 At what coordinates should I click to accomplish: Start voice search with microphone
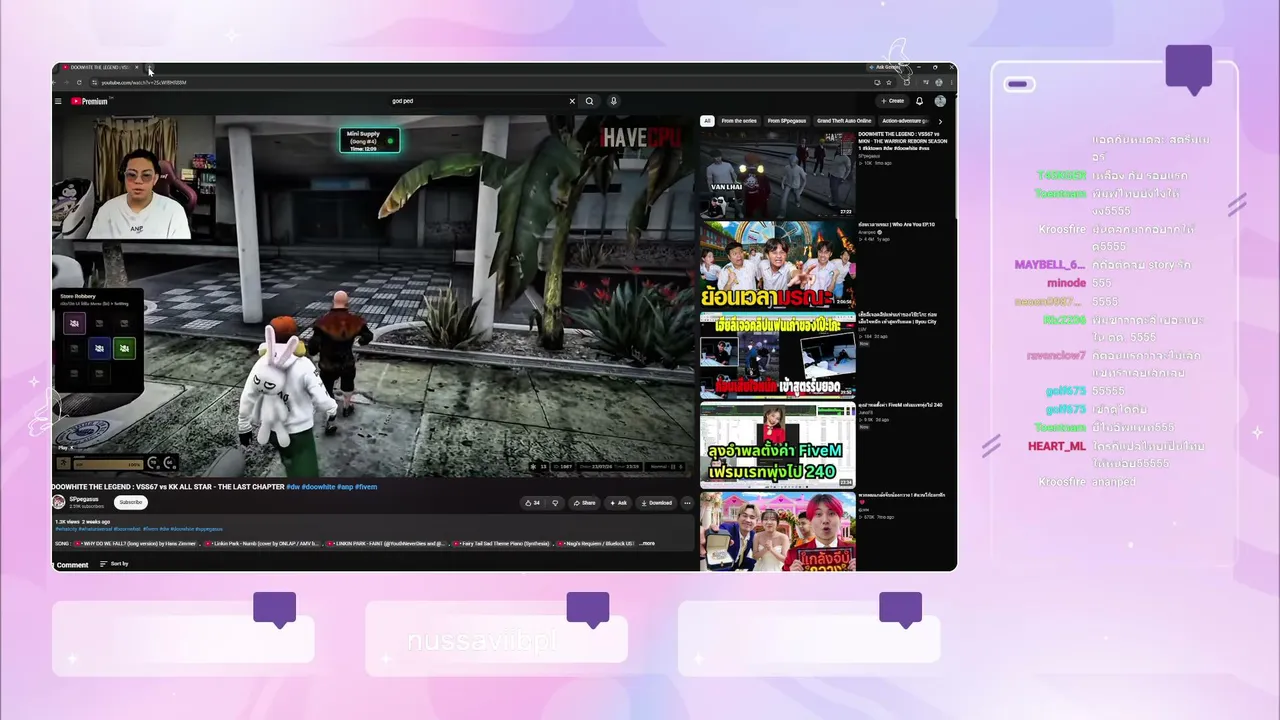pos(613,101)
